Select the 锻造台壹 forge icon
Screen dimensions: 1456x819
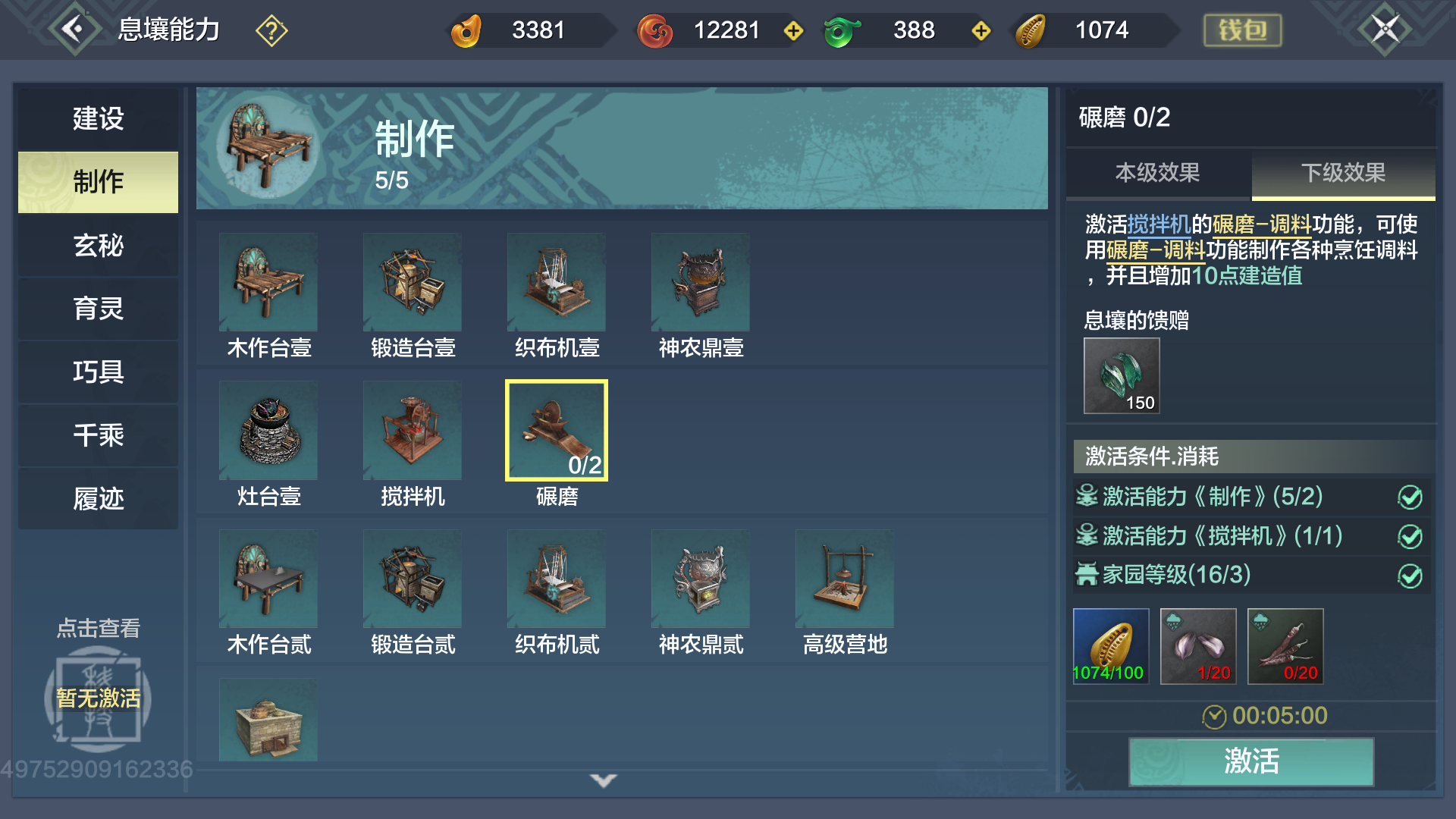[413, 282]
